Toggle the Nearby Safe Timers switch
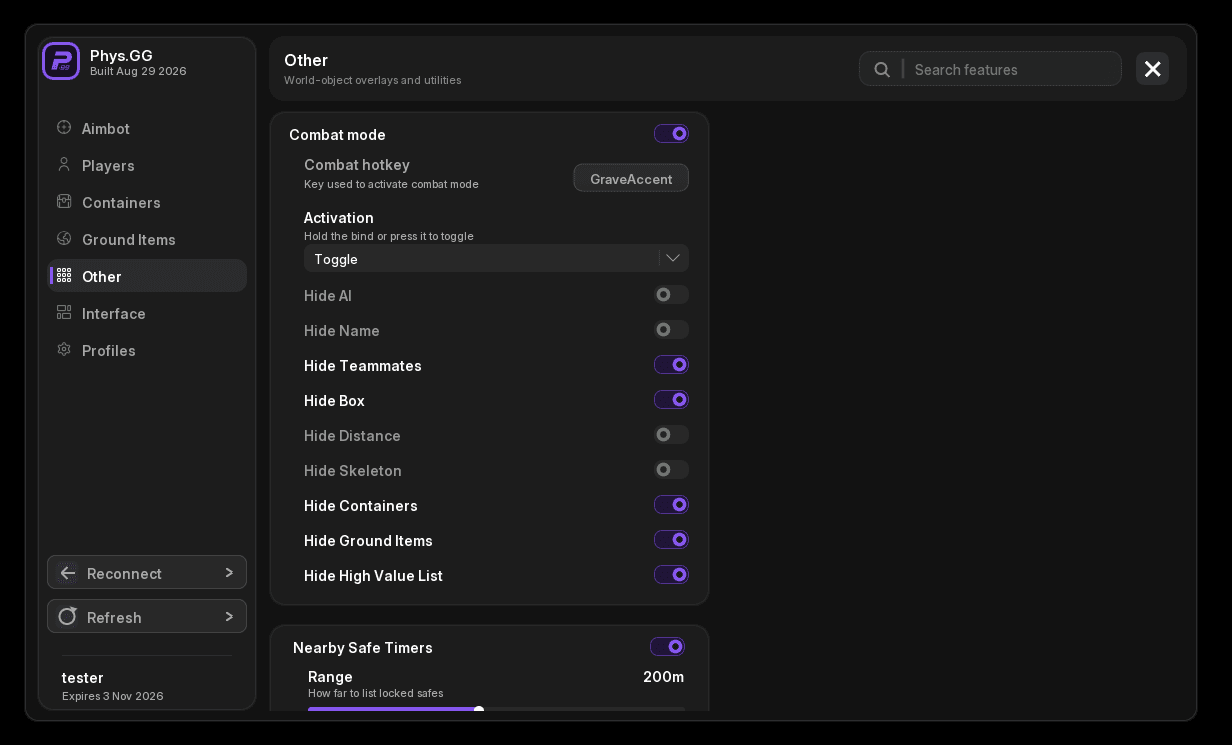This screenshot has width=1232, height=745. pos(667,647)
